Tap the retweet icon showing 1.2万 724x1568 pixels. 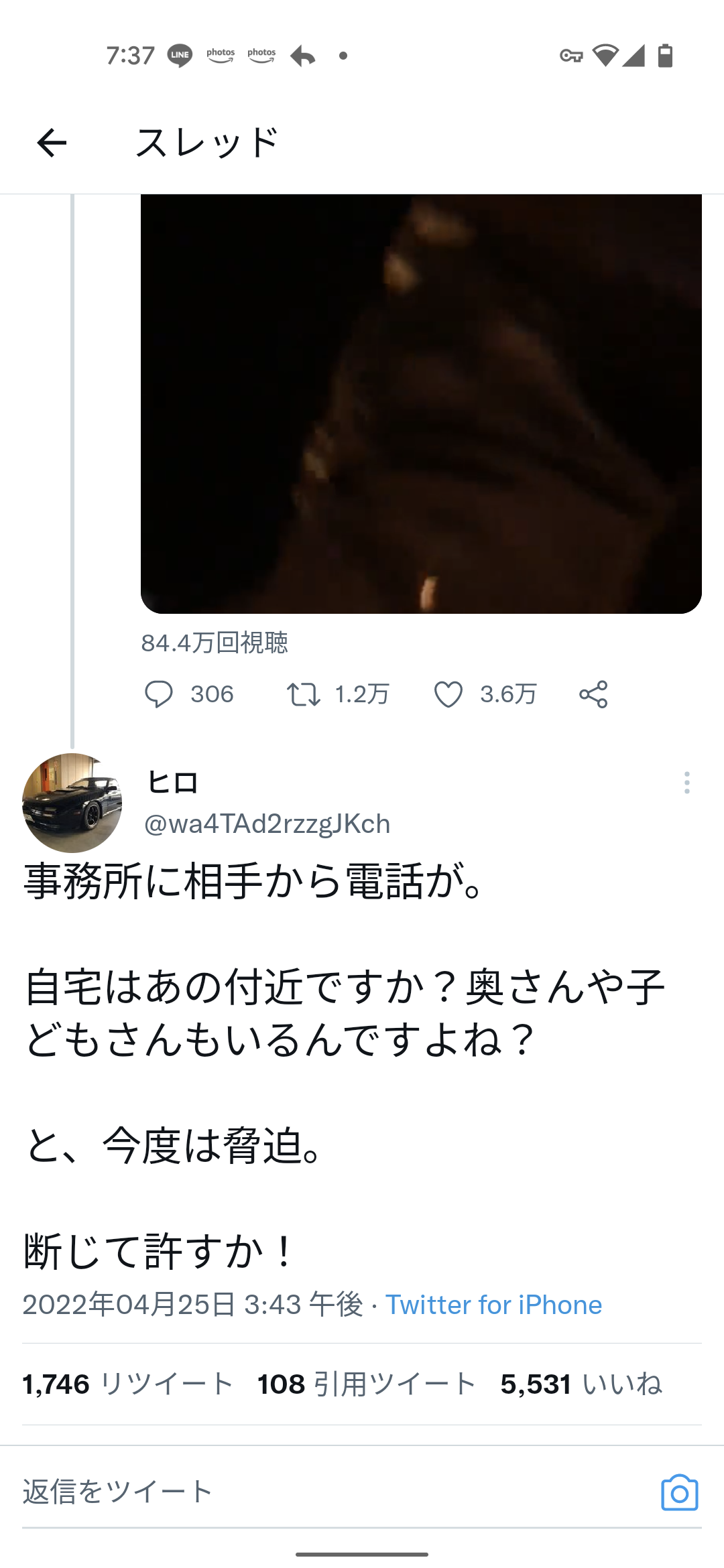pos(303,694)
